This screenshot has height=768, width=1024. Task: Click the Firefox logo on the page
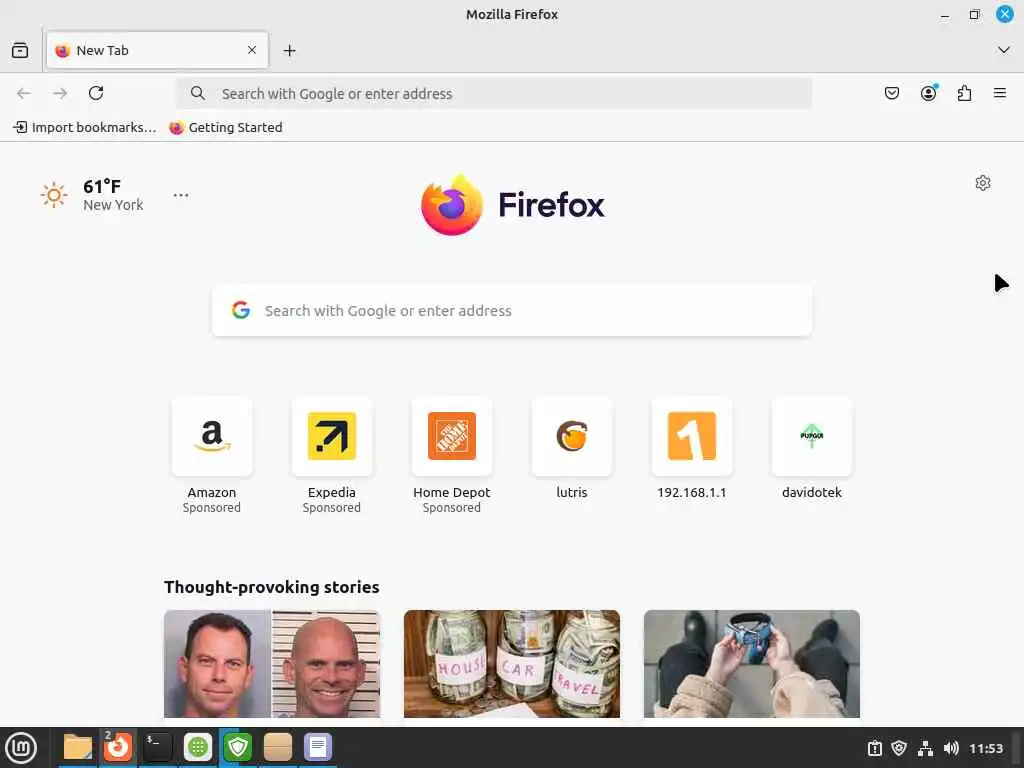pos(513,204)
